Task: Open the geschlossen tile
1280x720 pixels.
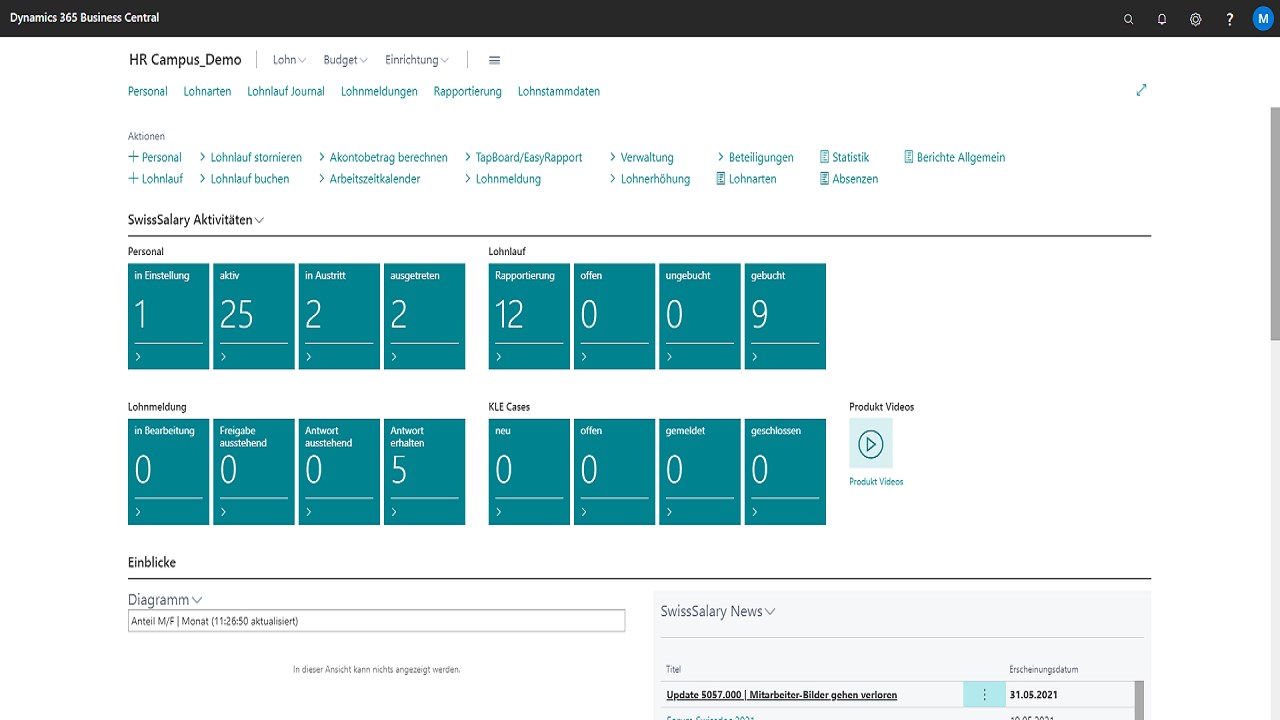Action: tap(786, 472)
